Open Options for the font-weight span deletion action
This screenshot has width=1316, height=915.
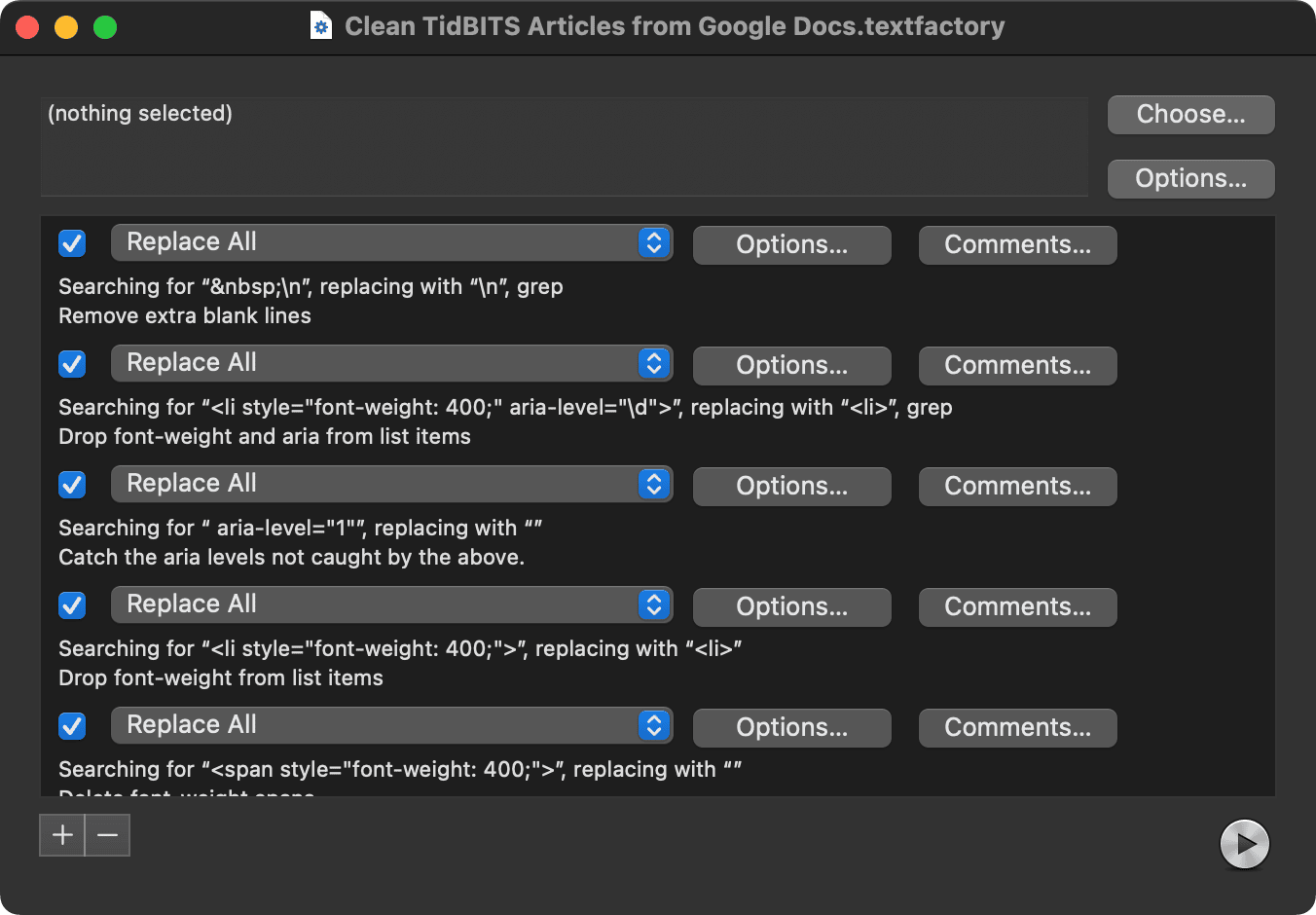pos(791,727)
